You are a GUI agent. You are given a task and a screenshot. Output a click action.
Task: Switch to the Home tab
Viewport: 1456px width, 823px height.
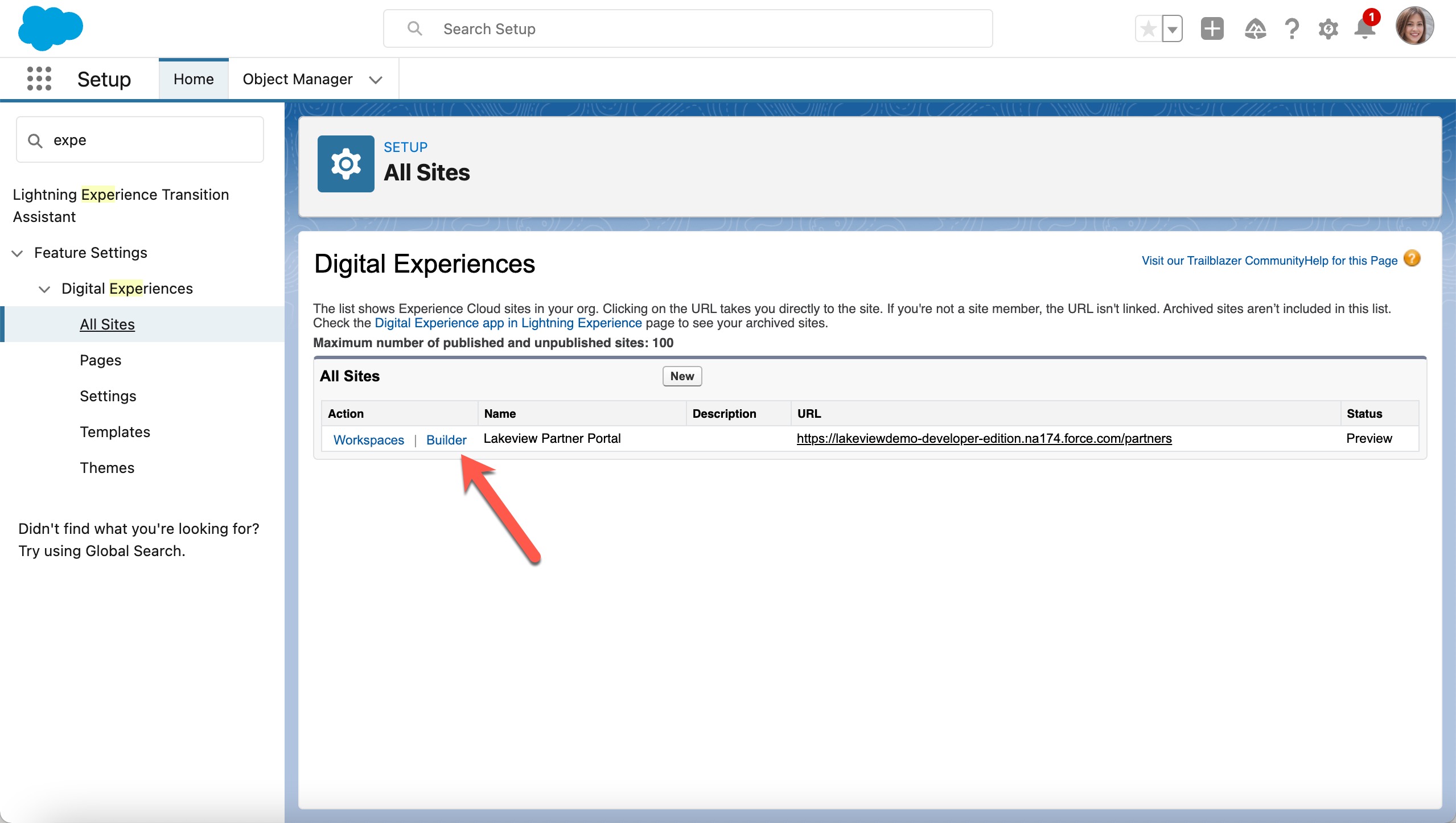(194, 79)
